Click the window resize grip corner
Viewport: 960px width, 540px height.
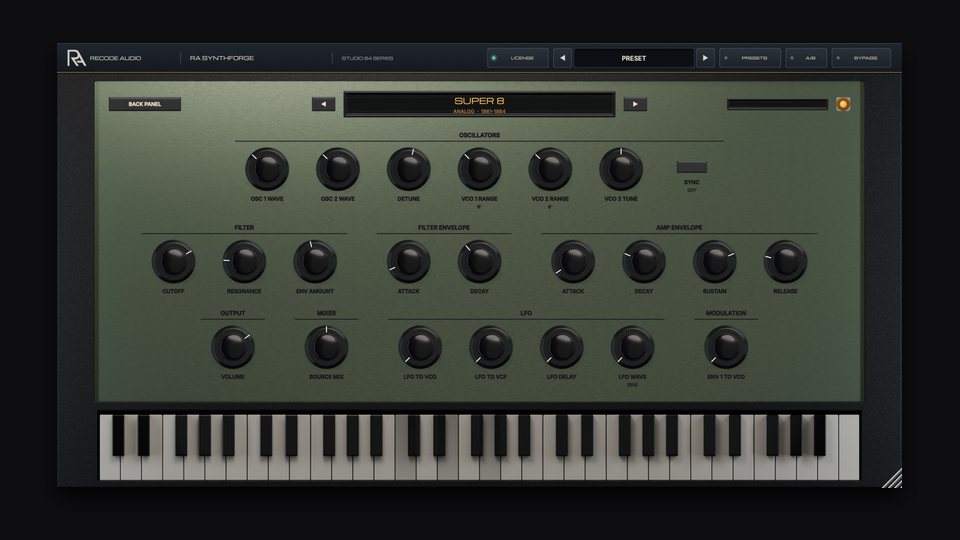coord(893,478)
